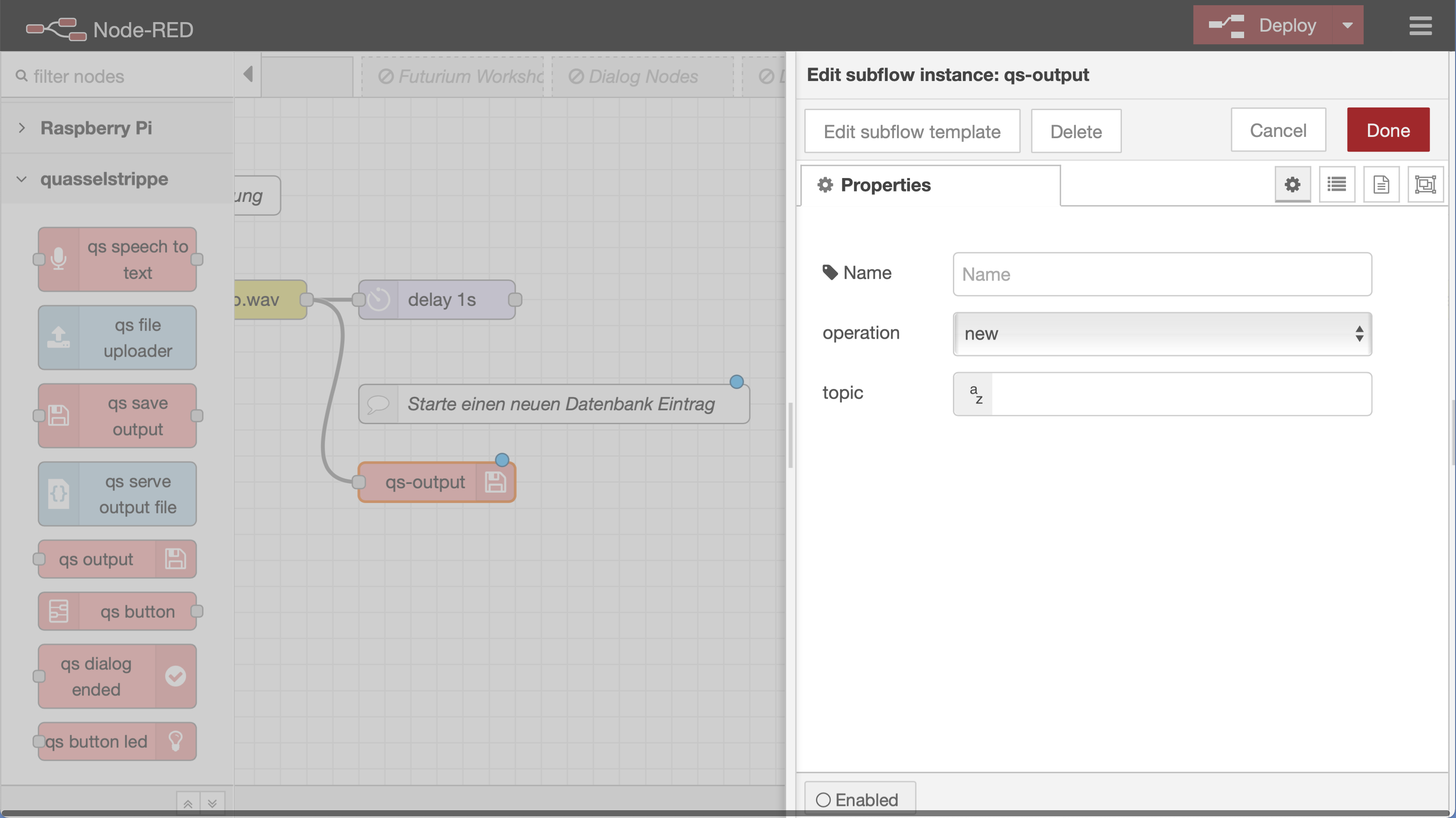The height and width of the screenshot is (818, 1456).
Task: Select the qs button palette node
Action: click(117, 611)
